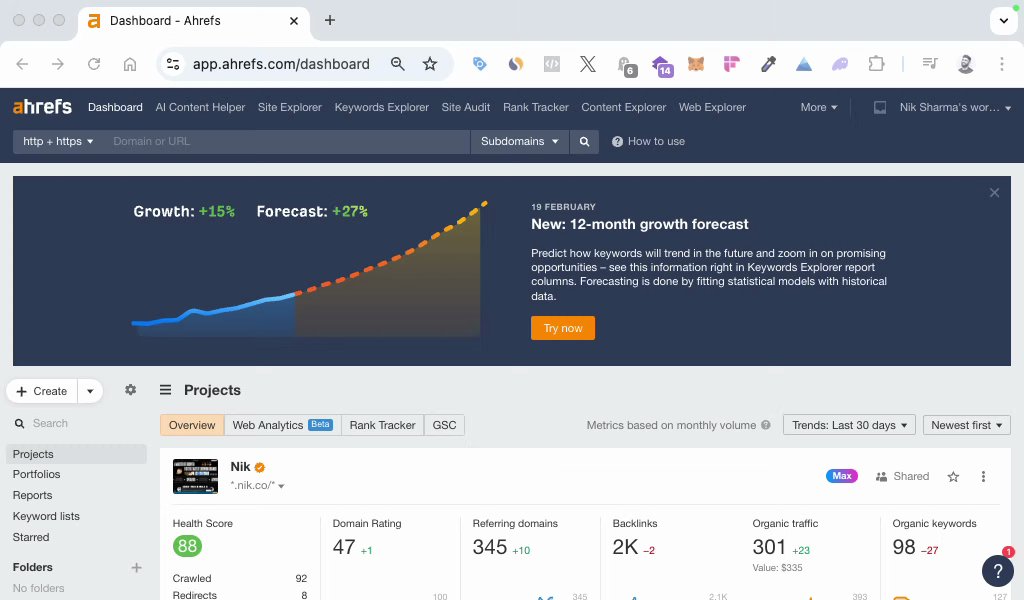Open a new browser tab
The width and height of the screenshot is (1024, 600).
(x=330, y=20)
